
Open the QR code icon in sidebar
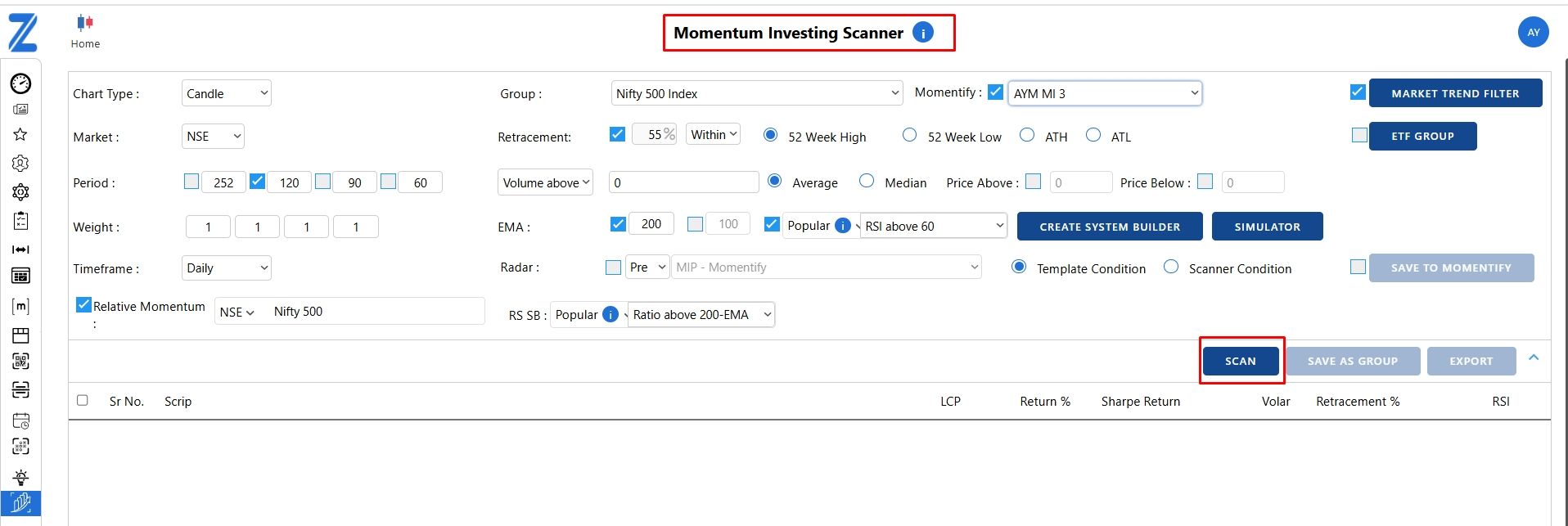coord(20,362)
